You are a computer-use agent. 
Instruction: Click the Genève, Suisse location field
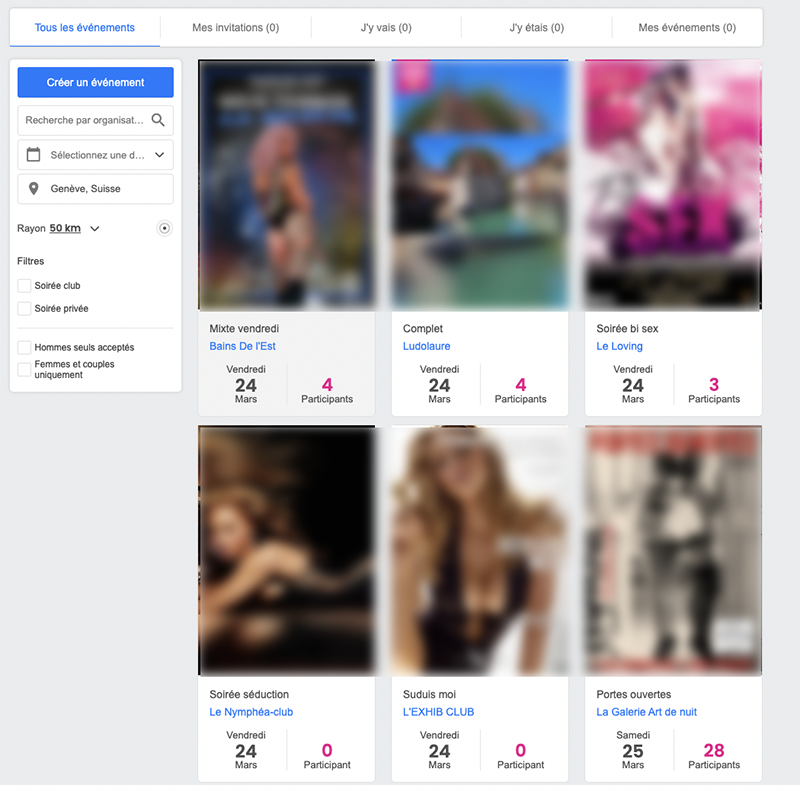[95, 189]
